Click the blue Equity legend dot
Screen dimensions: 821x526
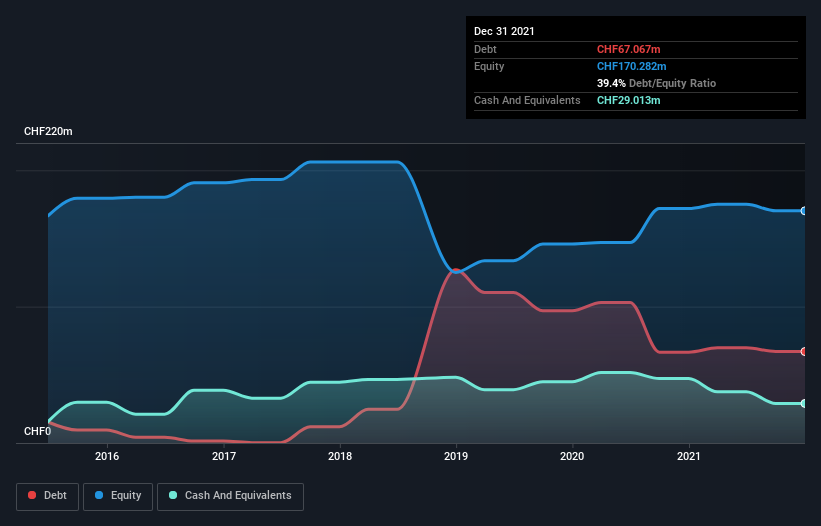click(x=99, y=495)
